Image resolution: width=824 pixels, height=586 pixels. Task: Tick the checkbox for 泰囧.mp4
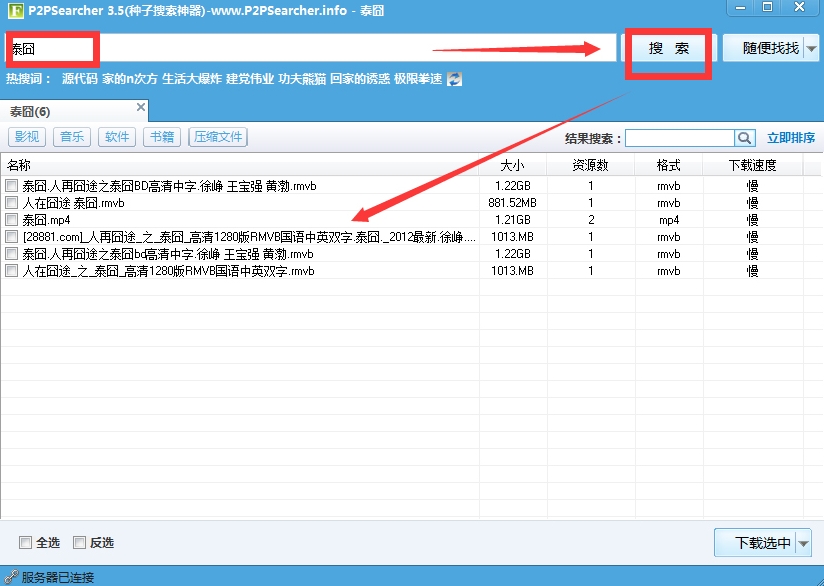click(x=12, y=220)
